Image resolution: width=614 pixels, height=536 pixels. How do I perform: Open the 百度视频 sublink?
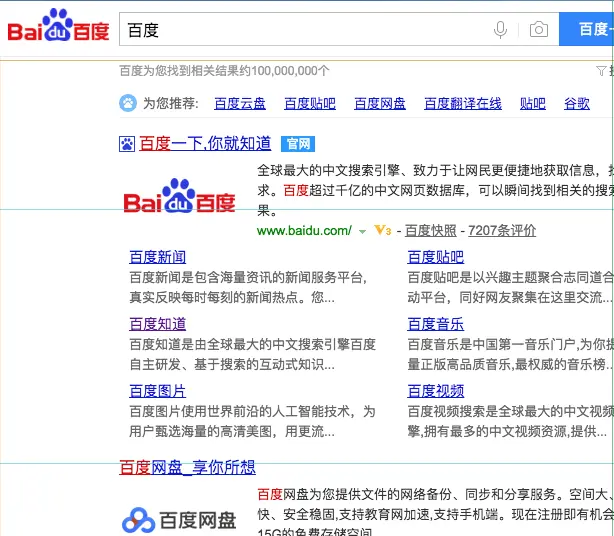pos(435,391)
